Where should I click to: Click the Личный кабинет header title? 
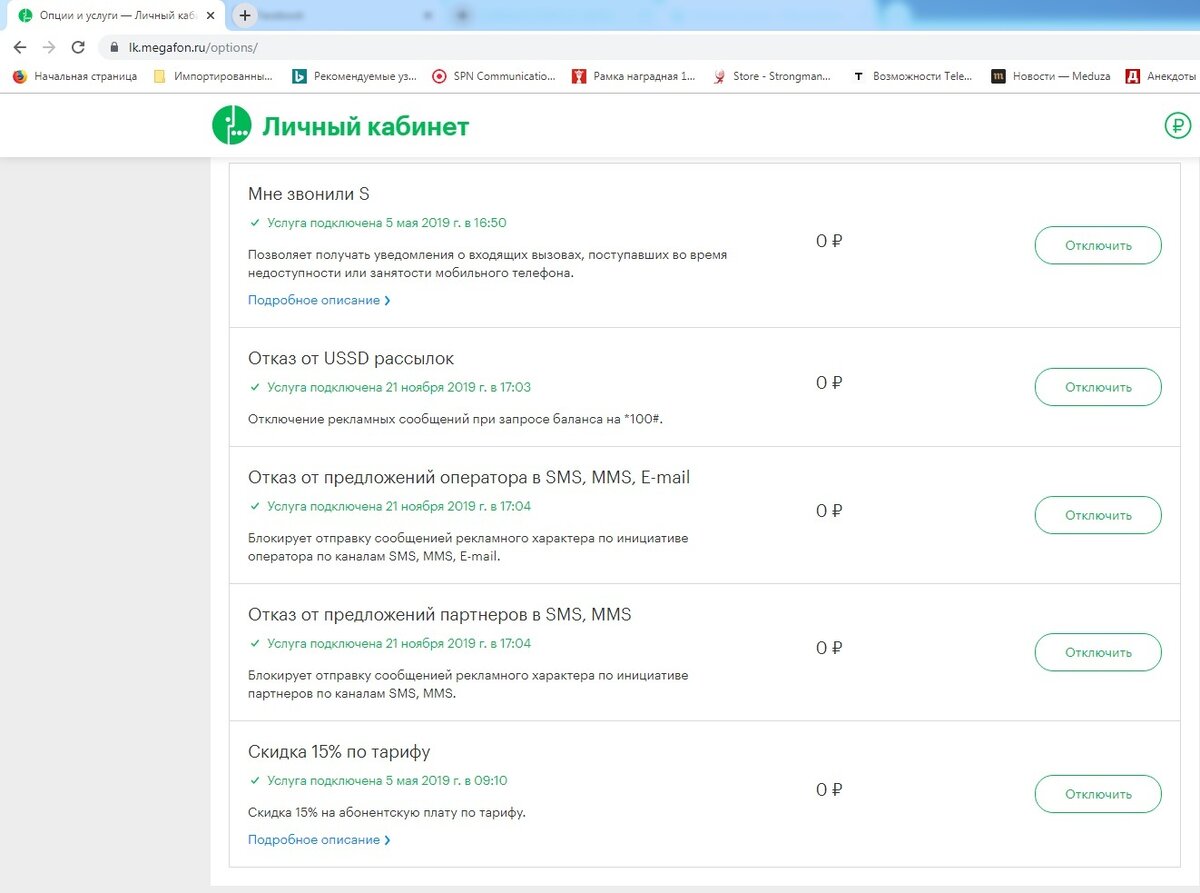tap(365, 126)
